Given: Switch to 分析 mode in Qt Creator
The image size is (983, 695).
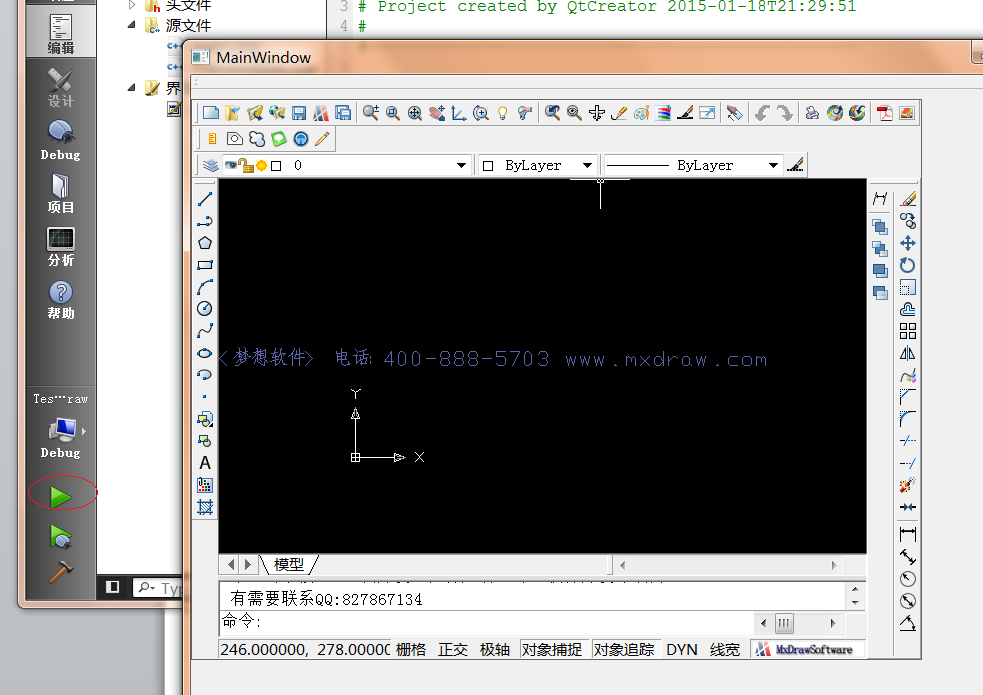Looking at the screenshot, I should [x=61, y=247].
